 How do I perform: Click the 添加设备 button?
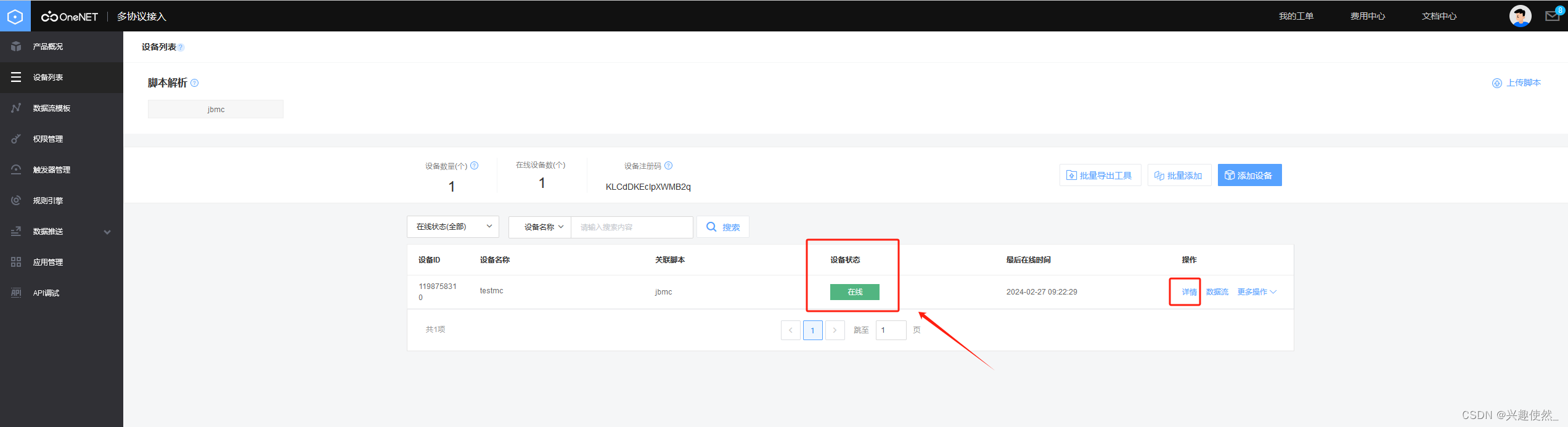pos(1249,176)
